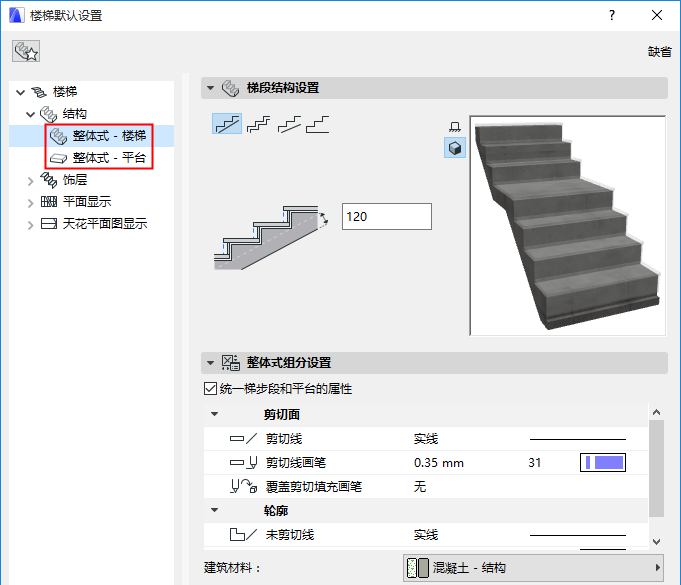This screenshot has height=585, width=681.
Task: Click the properties list scrollbar thumb
Action: click(x=656, y=468)
